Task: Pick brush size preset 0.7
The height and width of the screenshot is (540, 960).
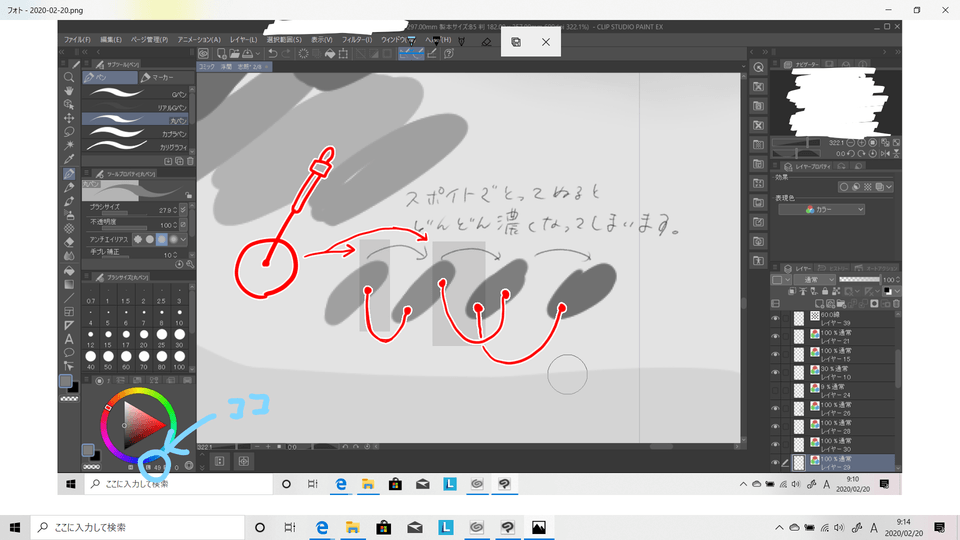Action: pos(91,294)
